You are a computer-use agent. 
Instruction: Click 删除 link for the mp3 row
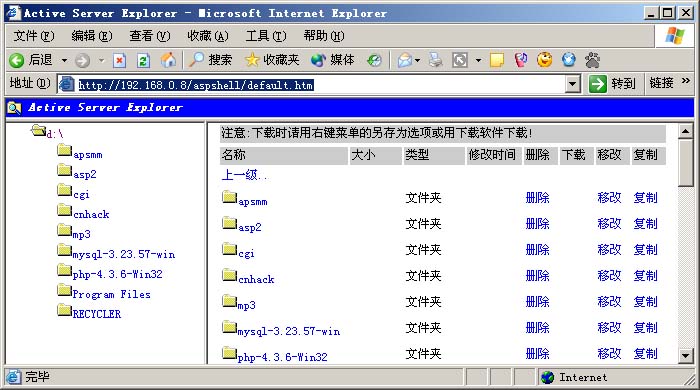point(537,302)
